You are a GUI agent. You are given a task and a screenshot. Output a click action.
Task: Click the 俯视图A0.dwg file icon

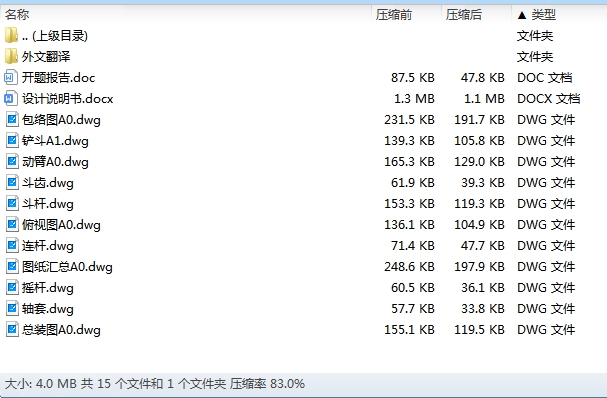pos(12,225)
